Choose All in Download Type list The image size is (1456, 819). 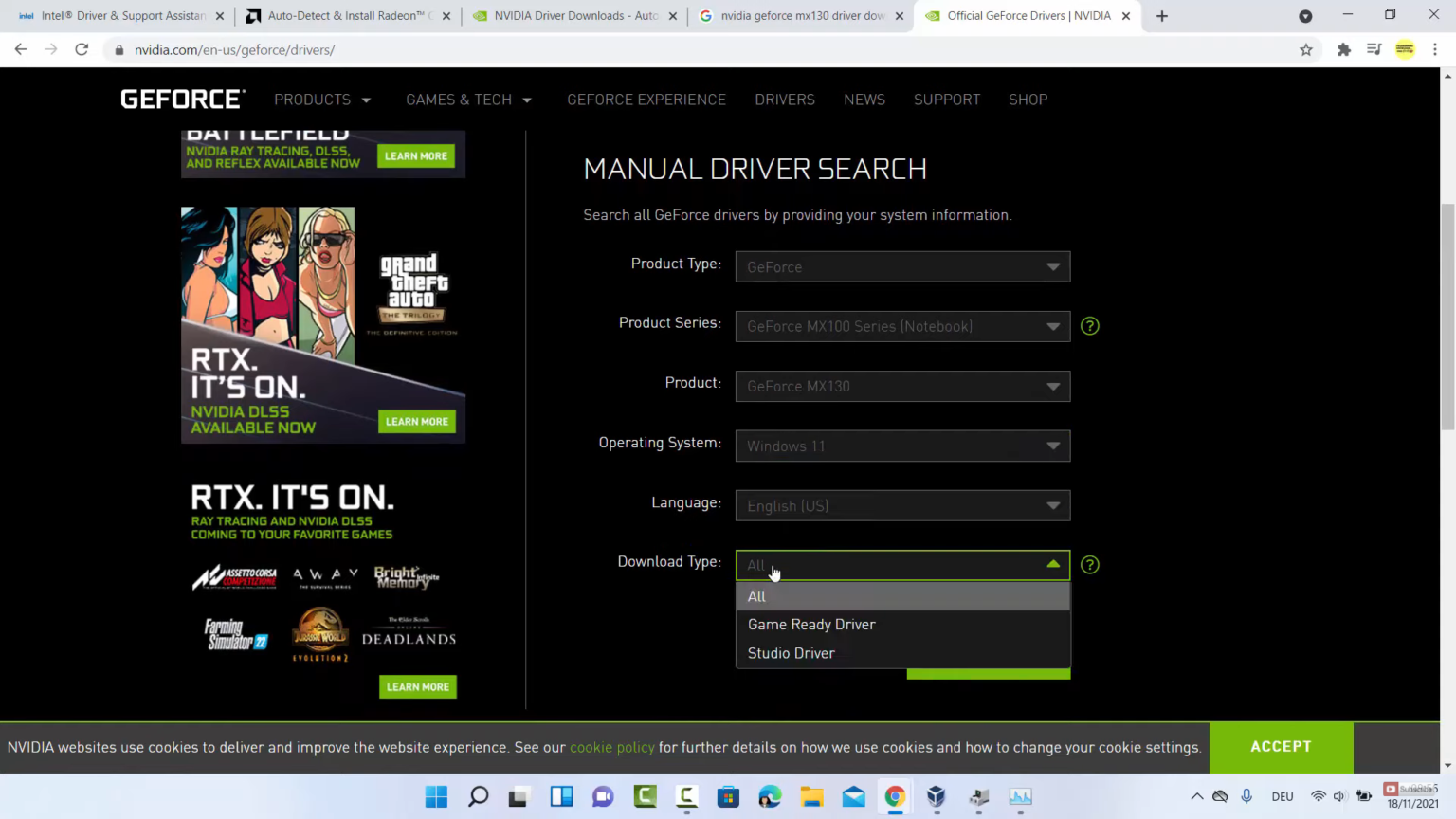point(902,596)
